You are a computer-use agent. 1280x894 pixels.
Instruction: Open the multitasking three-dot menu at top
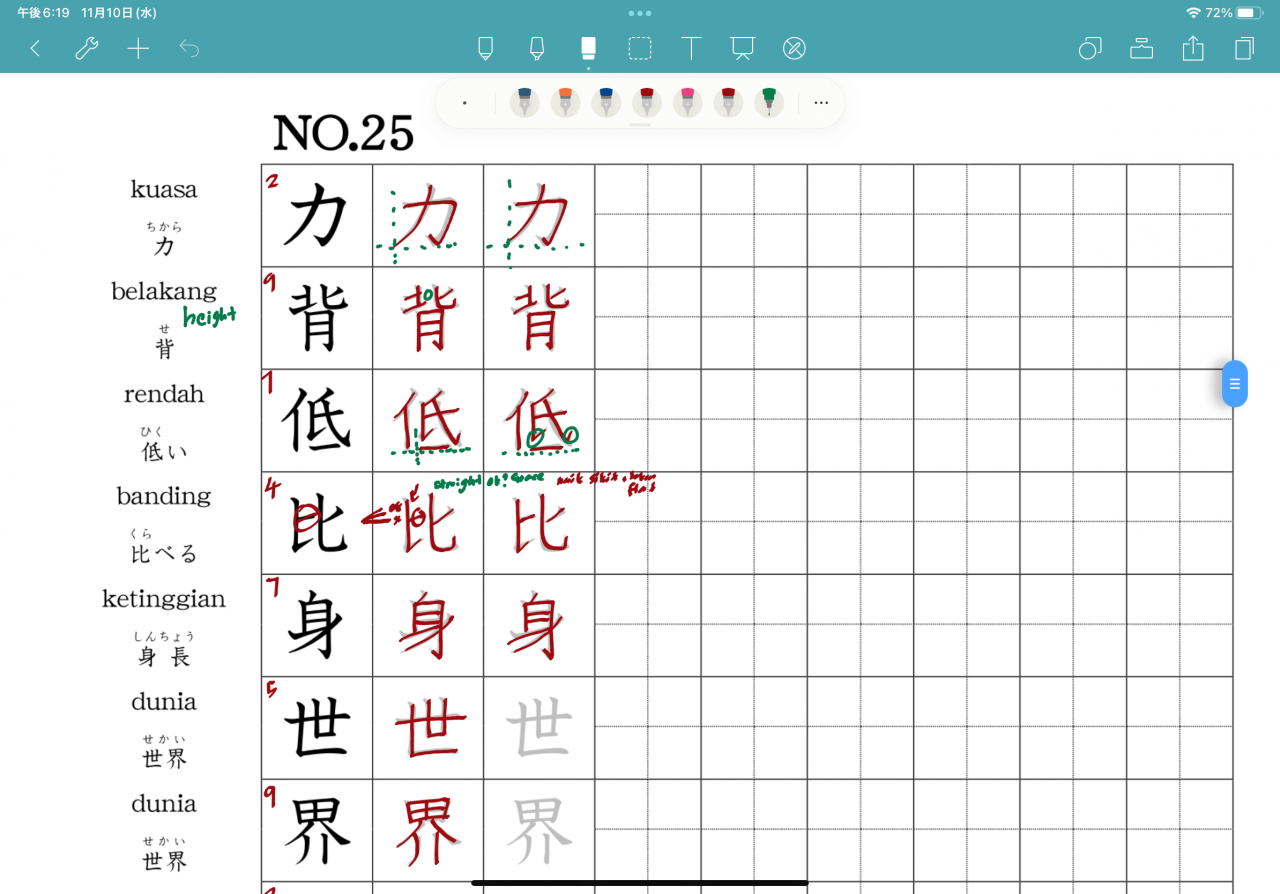640,13
